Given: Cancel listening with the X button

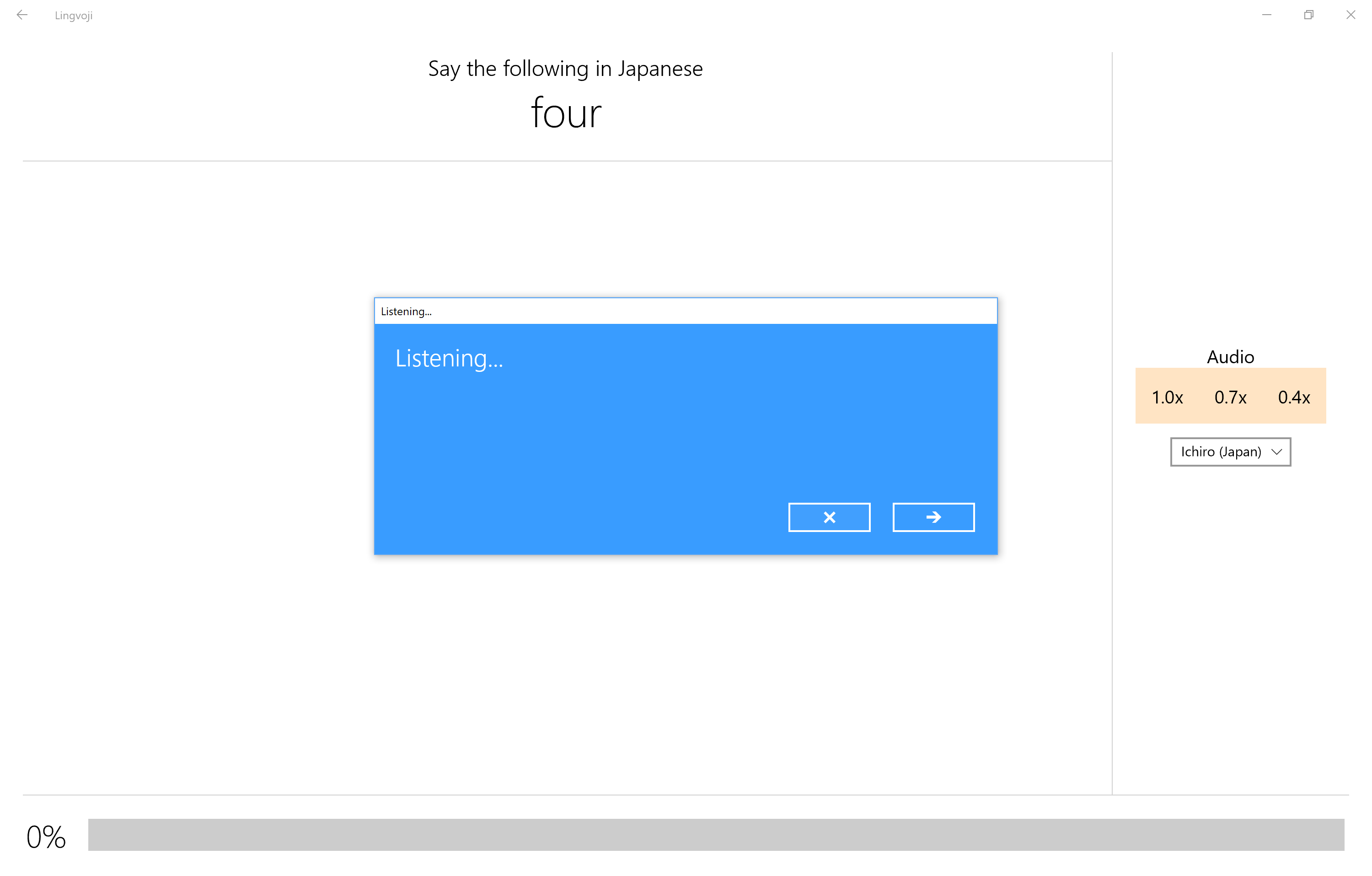Looking at the screenshot, I should 829,517.
